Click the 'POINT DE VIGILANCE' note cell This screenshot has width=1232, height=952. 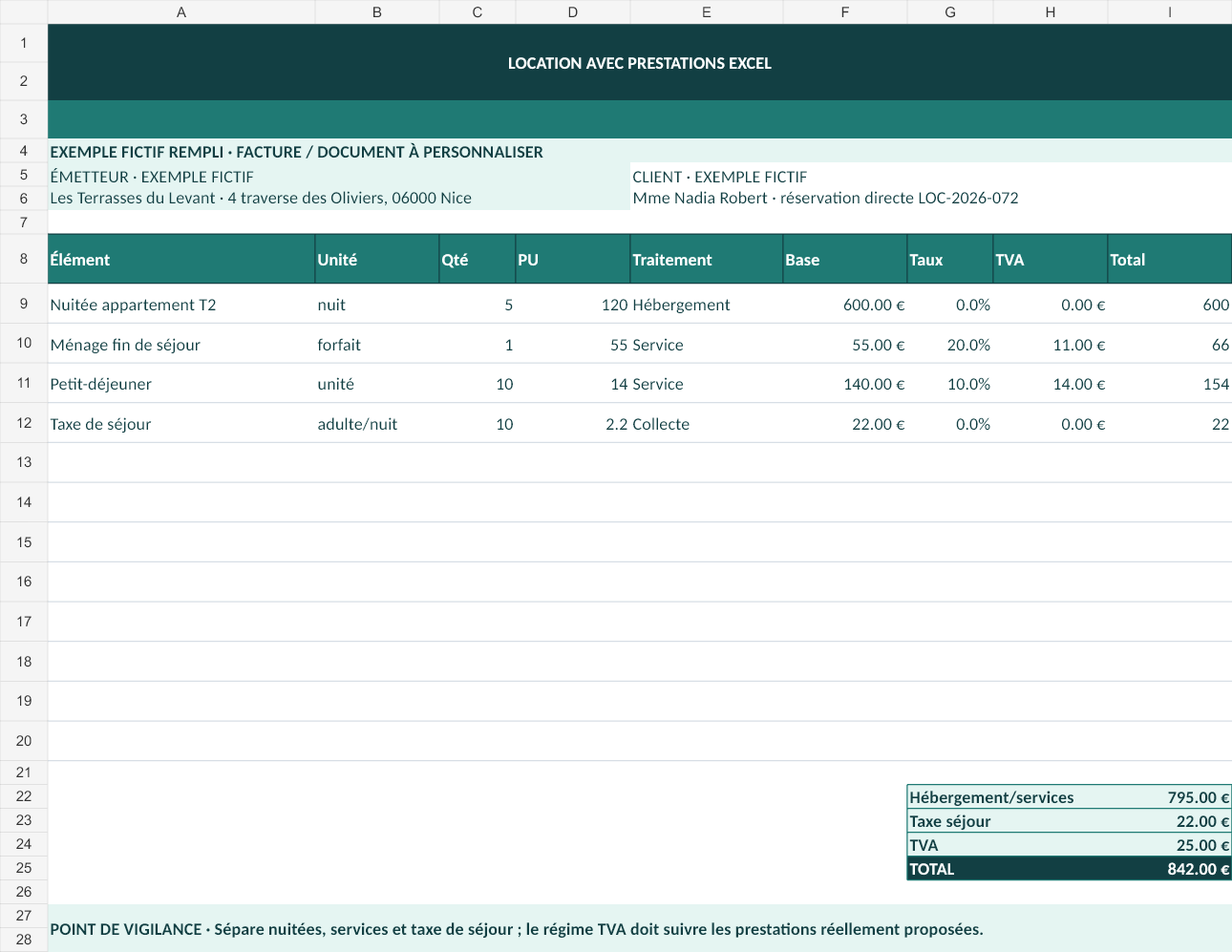click(640, 928)
